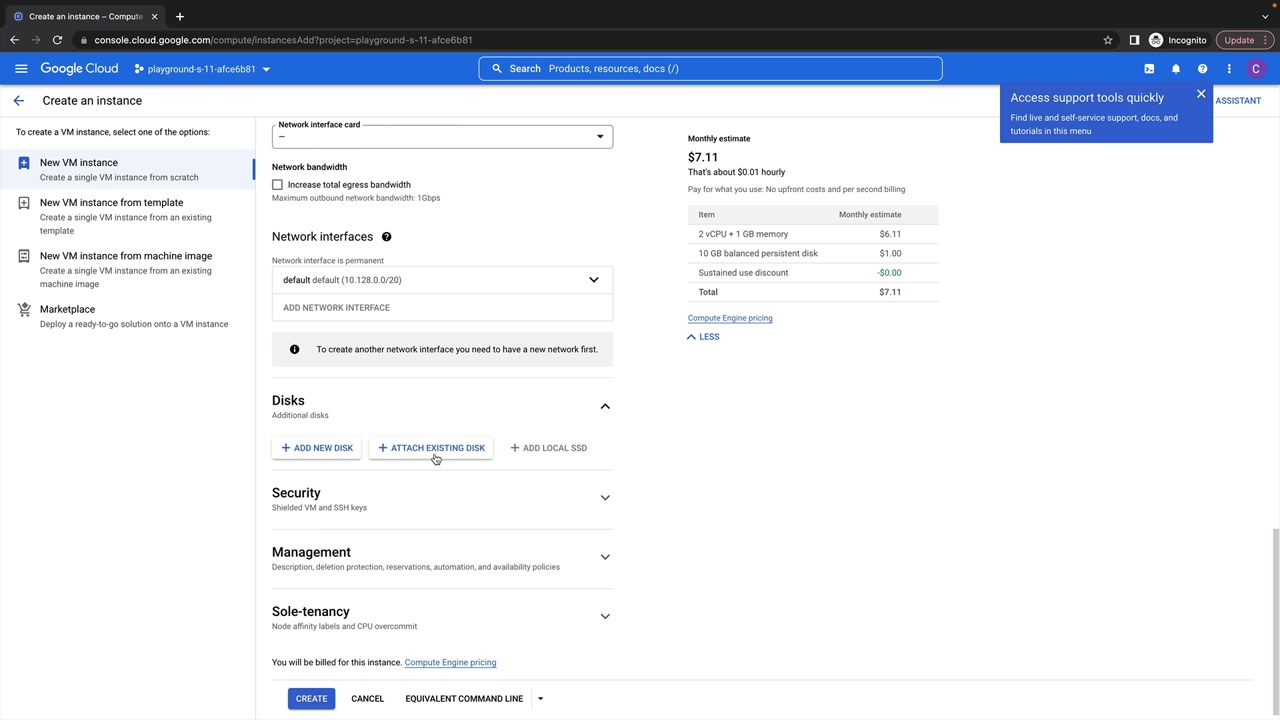Click ADD LOCAL SSD button

(548, 448)
